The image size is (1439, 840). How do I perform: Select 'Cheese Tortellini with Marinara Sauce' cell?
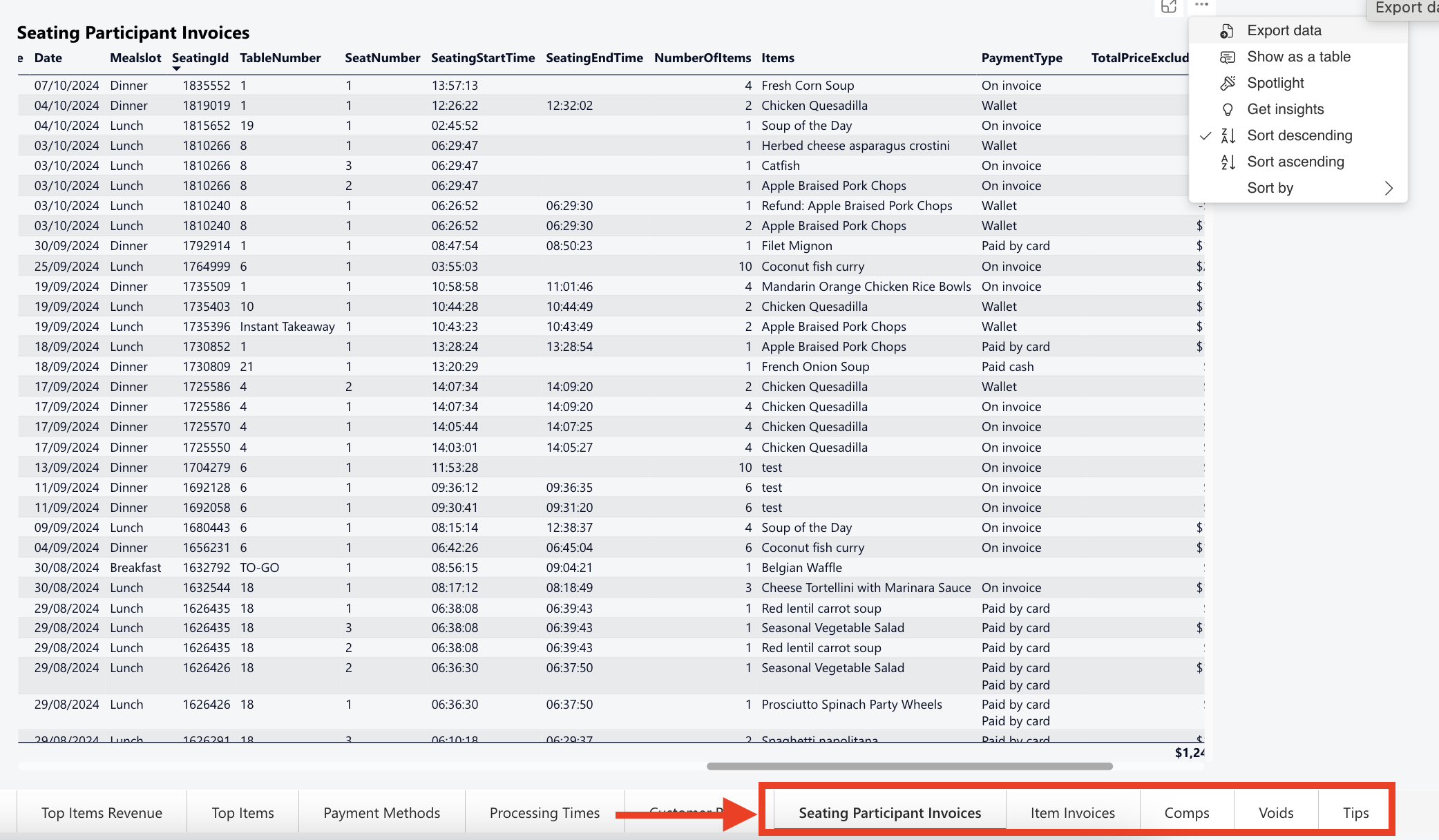[866, 588]
